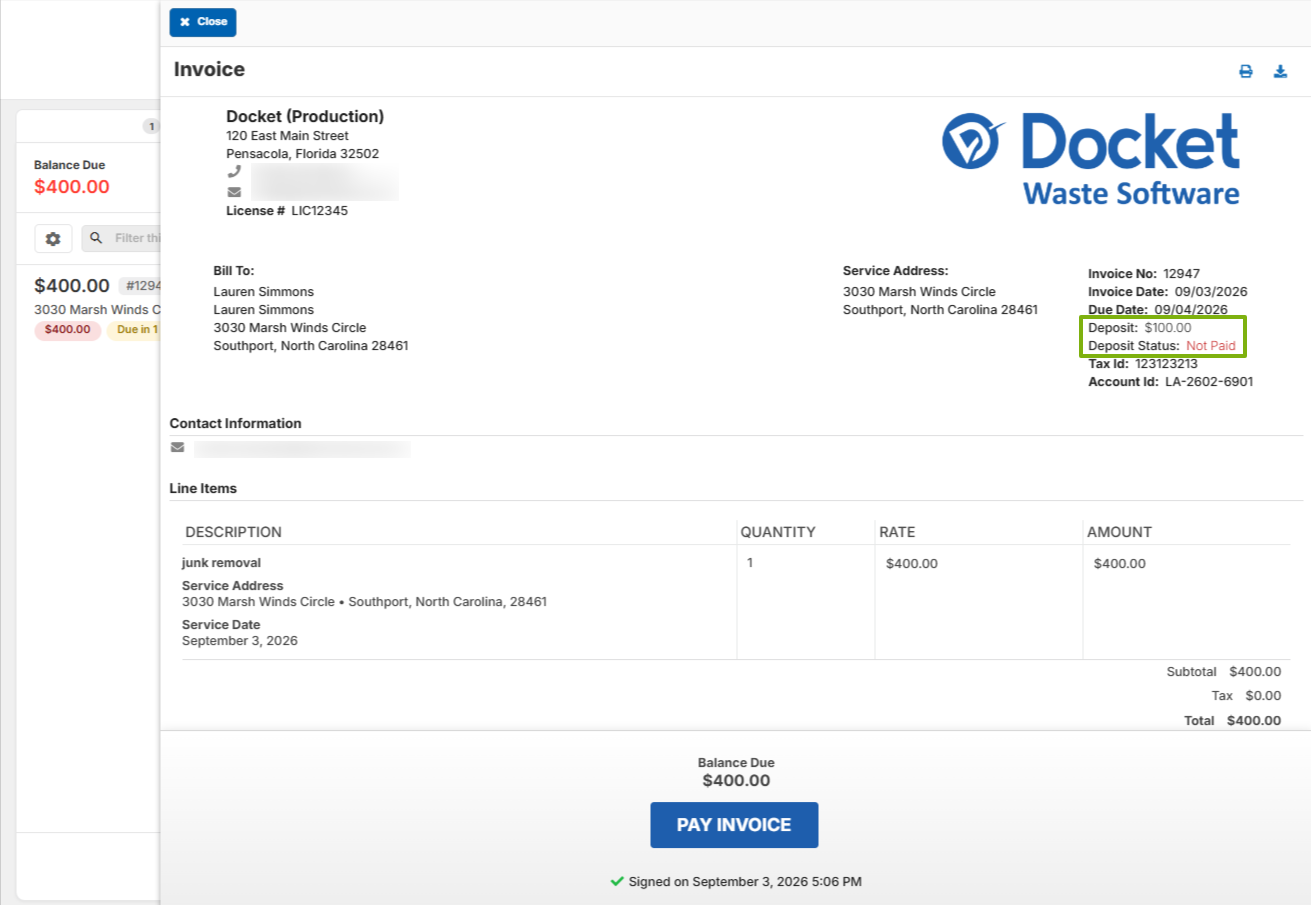Click the phone icon under company address
The width and height of the screenshot is (1311, 905).
(x=234, y=172)
